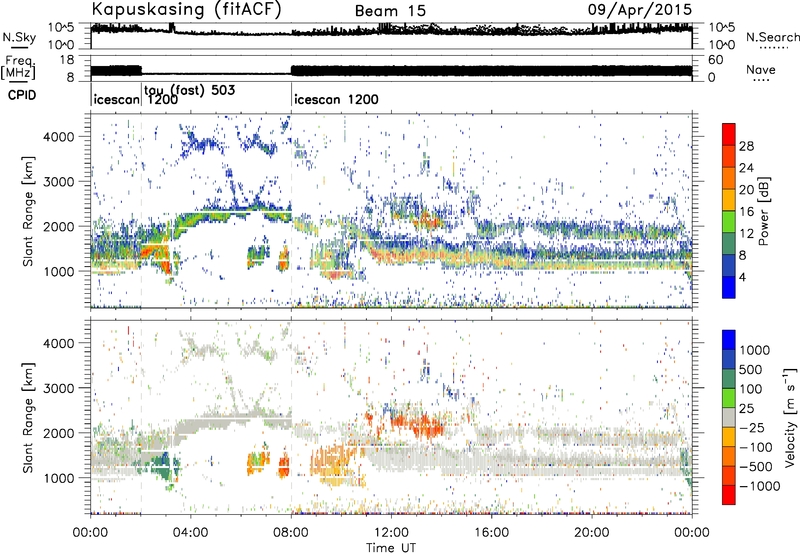Click the 'Slant Range [km]' label on the velocity panel
Viewport: 800px width, 554px height.
[28, 417]
